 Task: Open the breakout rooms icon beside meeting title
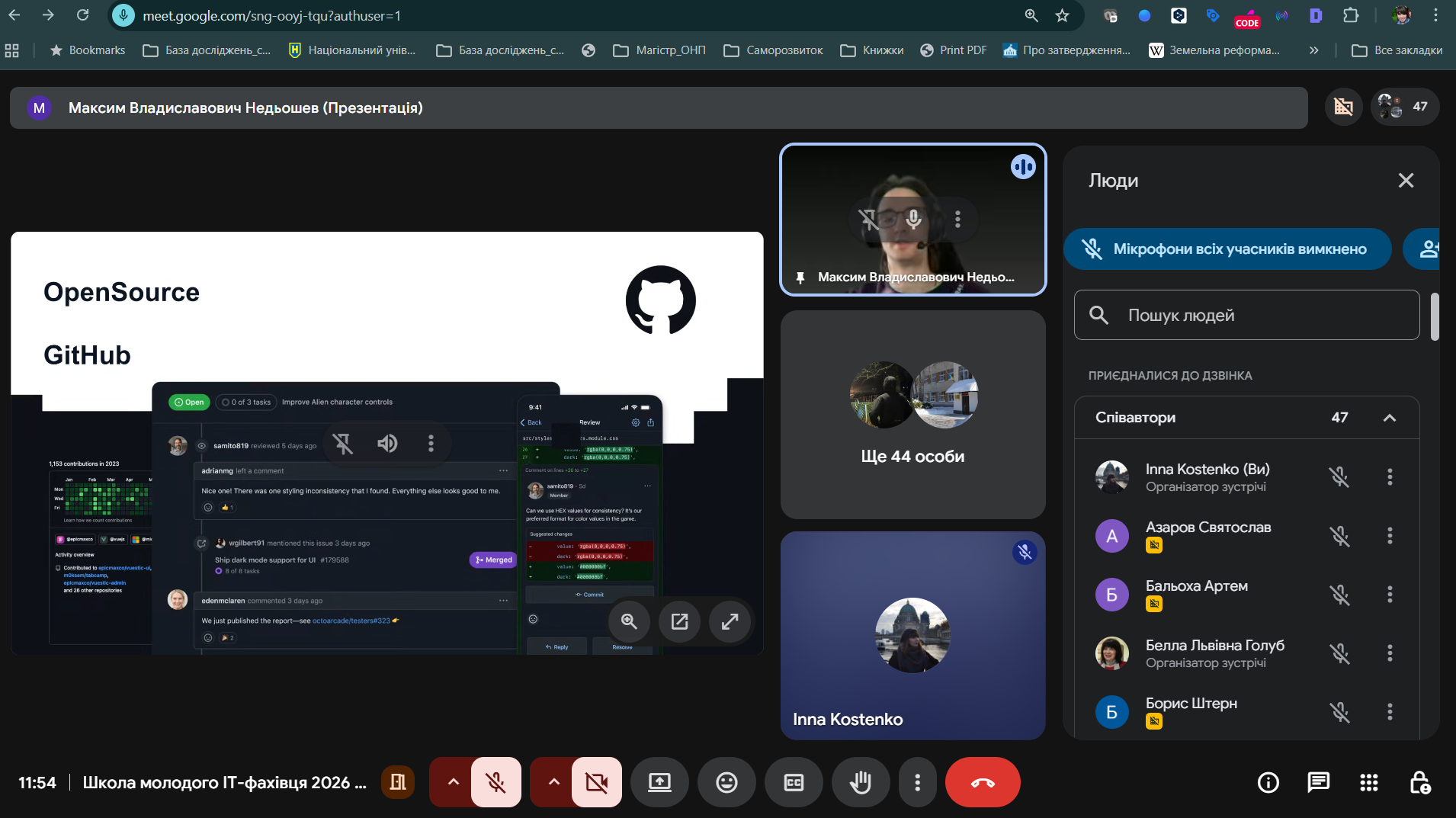coord(398,782)
